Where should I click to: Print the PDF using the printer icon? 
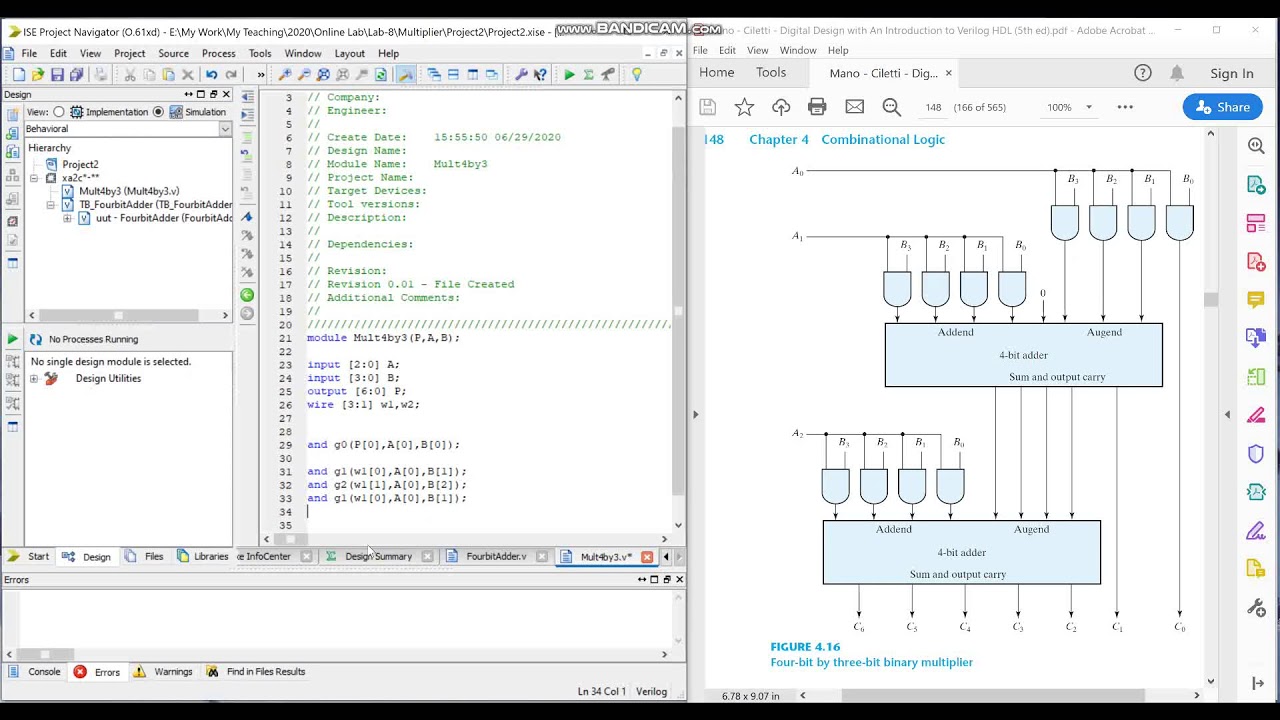click(x=817, y=107)
